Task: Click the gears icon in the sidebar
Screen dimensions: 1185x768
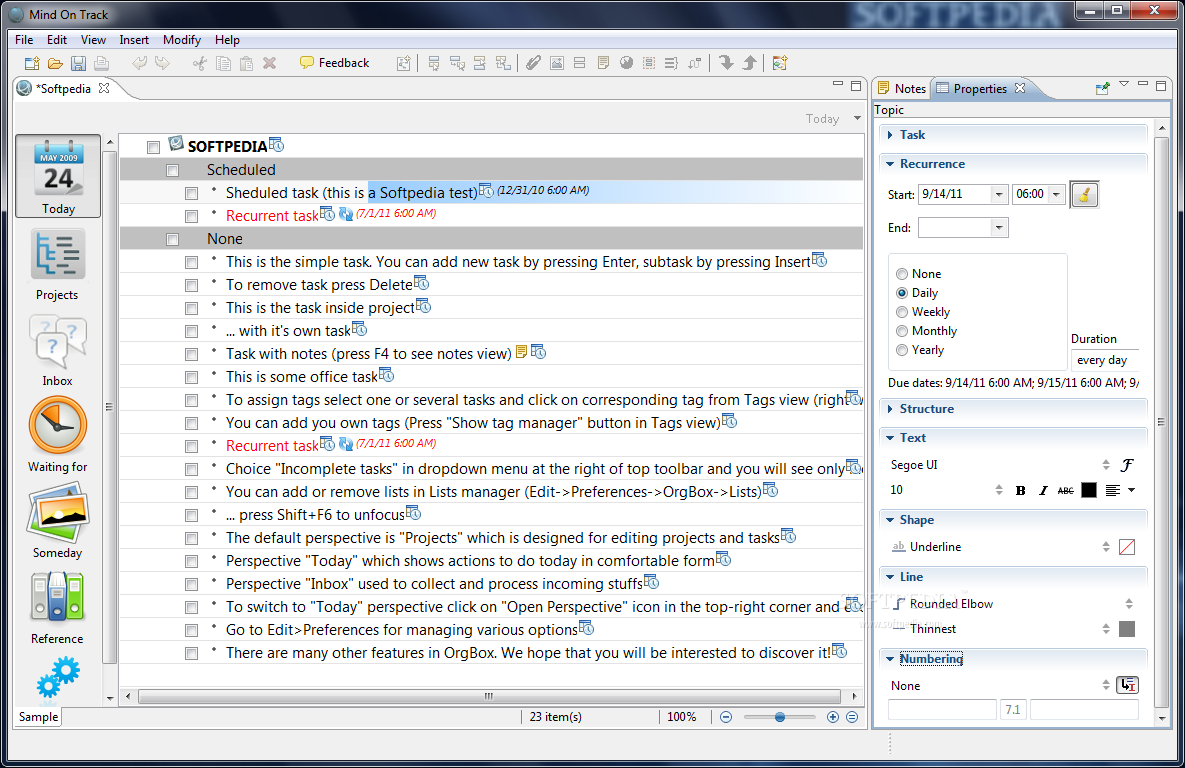Action: point(57,677)
